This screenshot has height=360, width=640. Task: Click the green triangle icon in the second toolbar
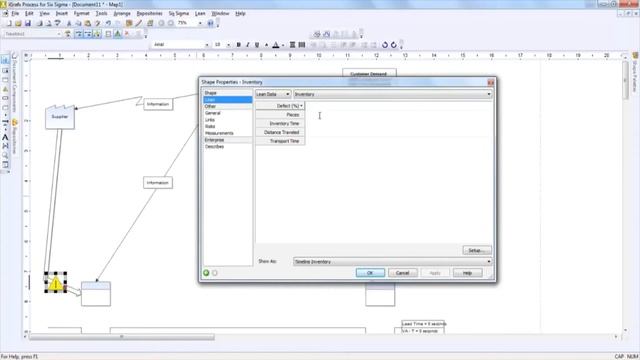click(118, 34)
